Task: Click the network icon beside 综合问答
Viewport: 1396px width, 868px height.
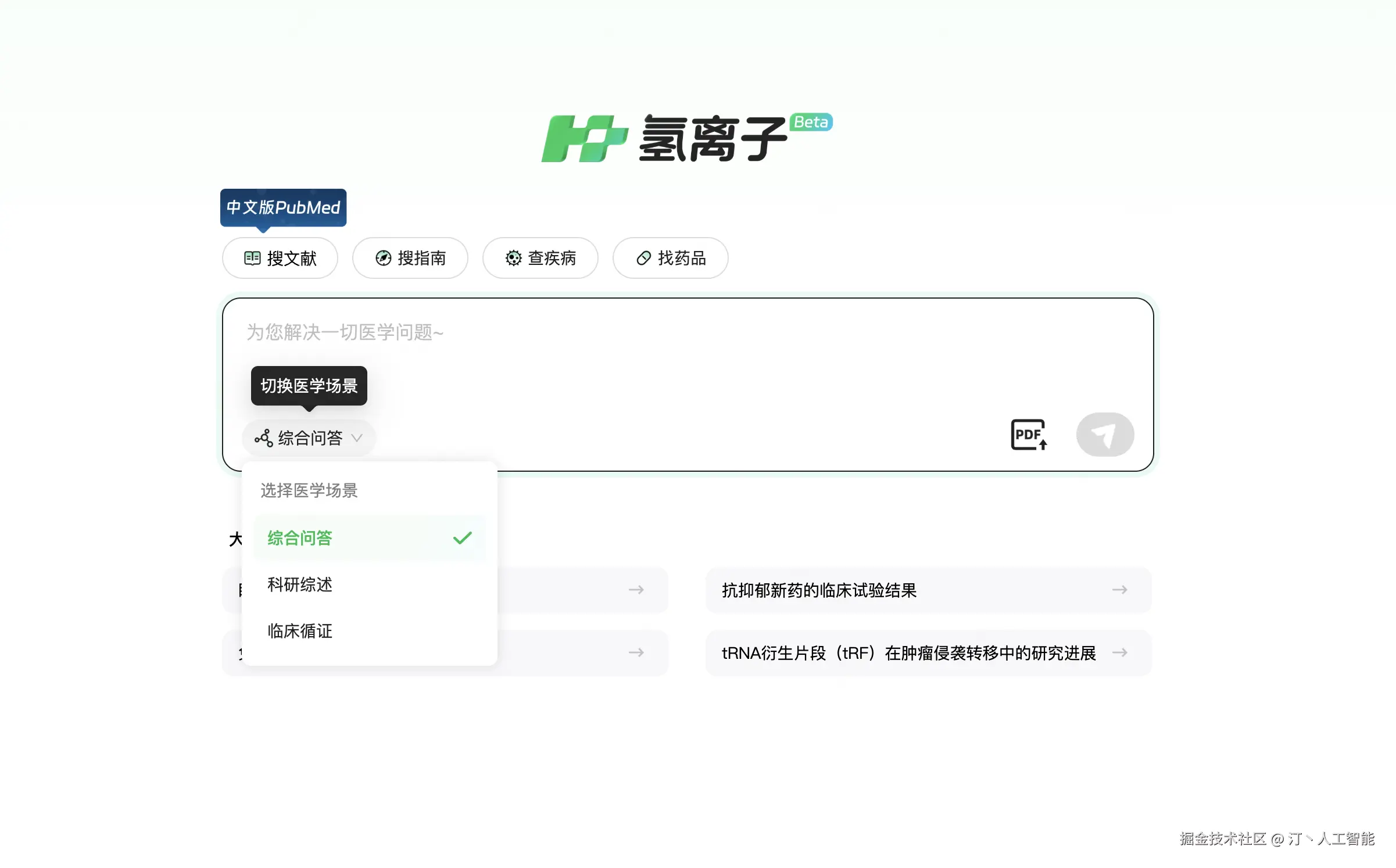Action: point(263,438)
